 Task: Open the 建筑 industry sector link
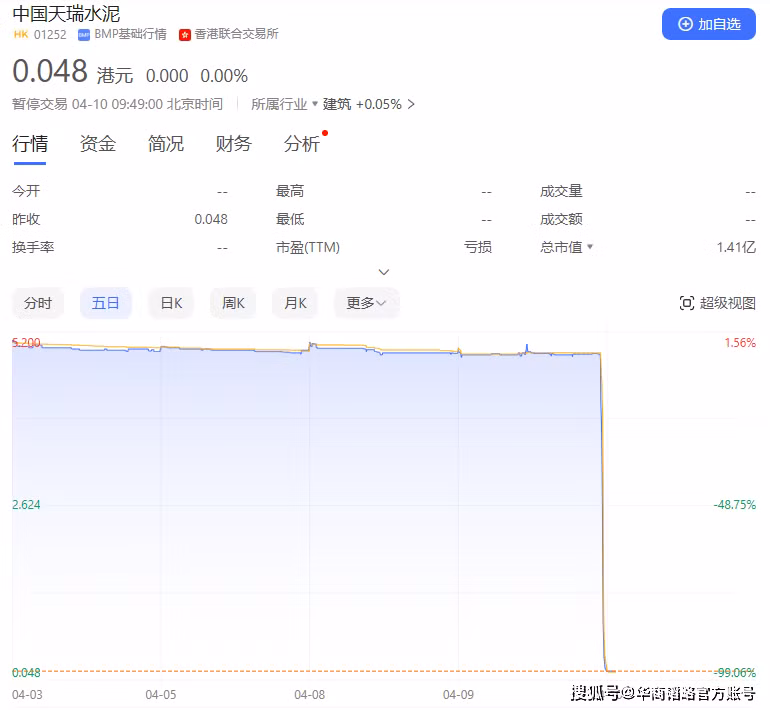pos(337,104)
